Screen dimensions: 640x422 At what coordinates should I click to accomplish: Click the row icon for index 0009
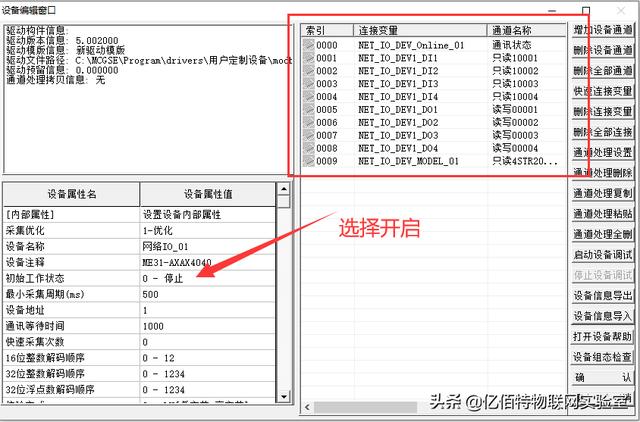pos(309,161)
